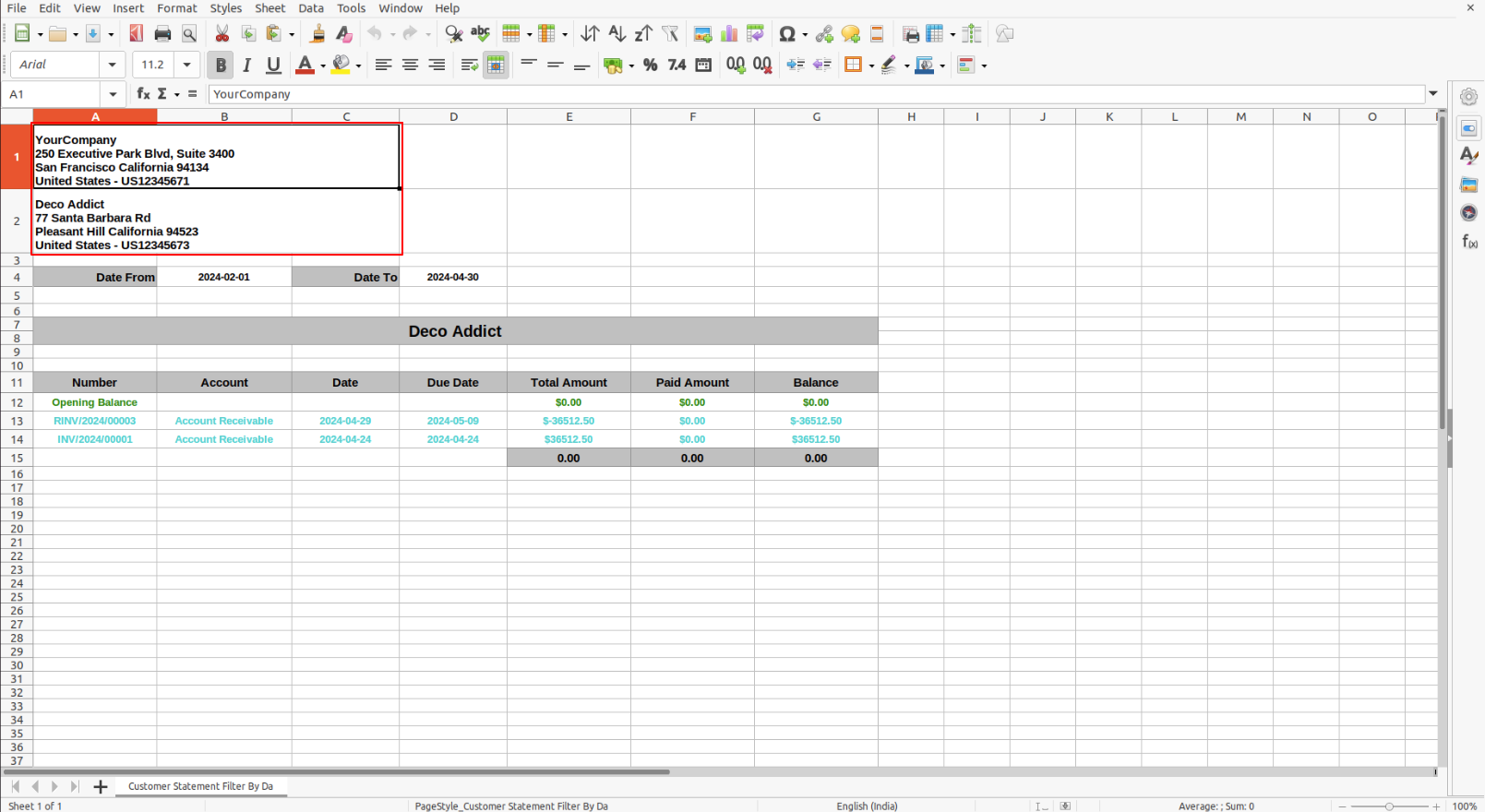Open conditional formatting dropdown arrow

coord(984,66)
